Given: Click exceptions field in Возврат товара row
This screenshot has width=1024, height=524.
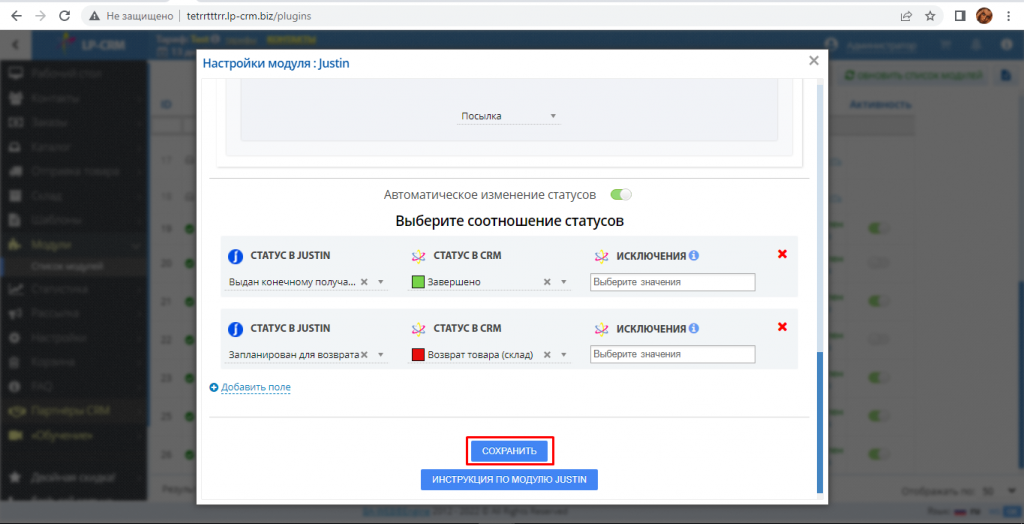Looking at the screenshot, I should pos(673,354).
